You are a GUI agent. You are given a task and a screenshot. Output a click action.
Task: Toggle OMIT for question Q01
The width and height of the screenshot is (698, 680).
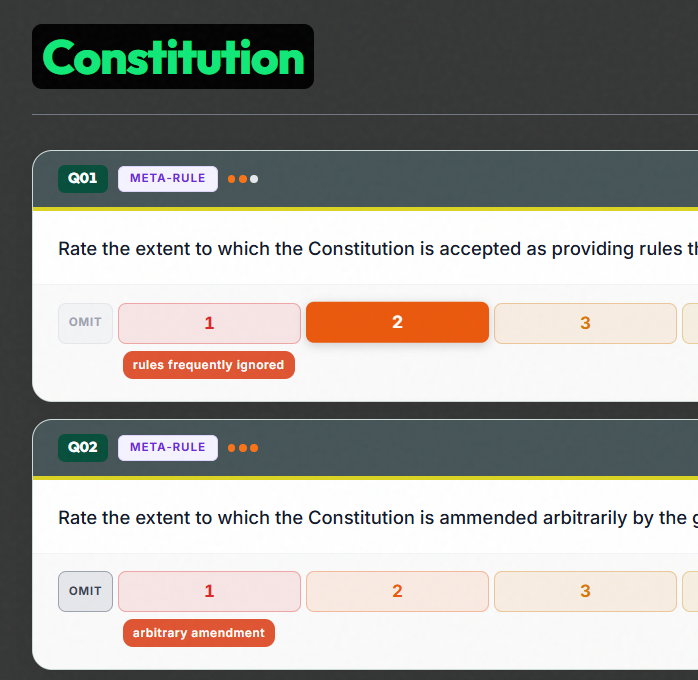click(x=85, y=323)
